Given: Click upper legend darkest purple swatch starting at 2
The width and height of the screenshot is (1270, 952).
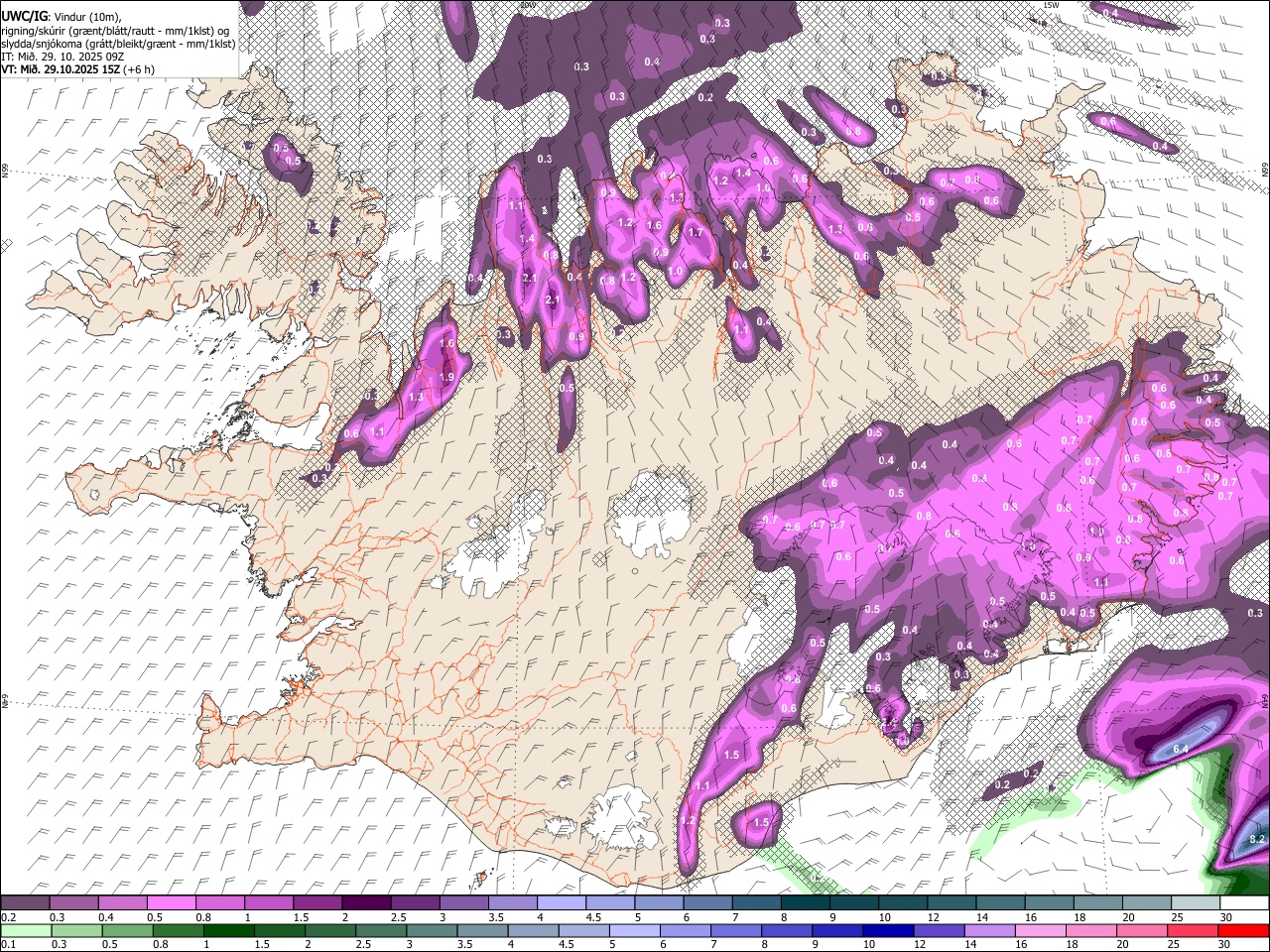Looking at the screenshot, I should click(x=365, y=903).
